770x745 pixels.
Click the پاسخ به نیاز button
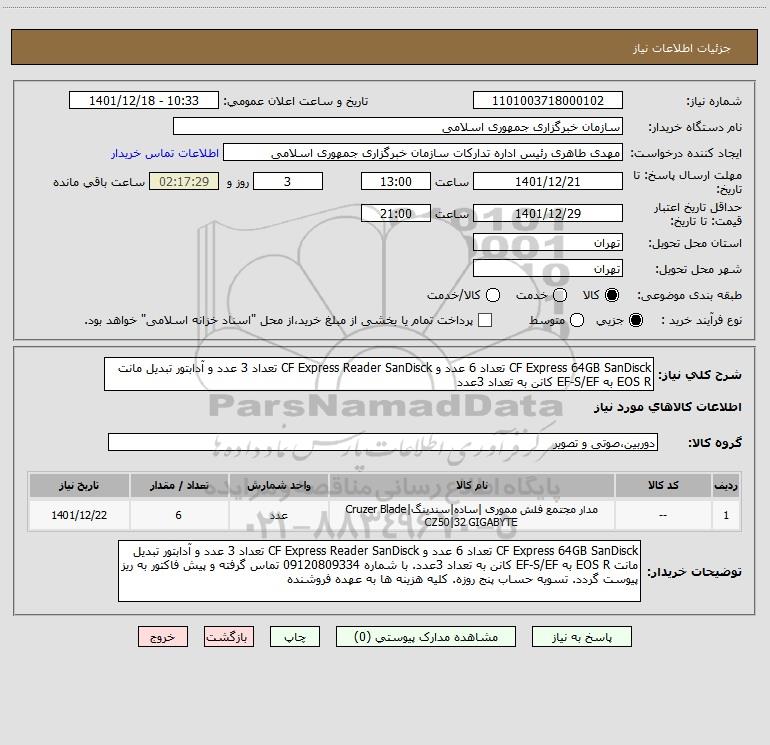pos(582,637)
